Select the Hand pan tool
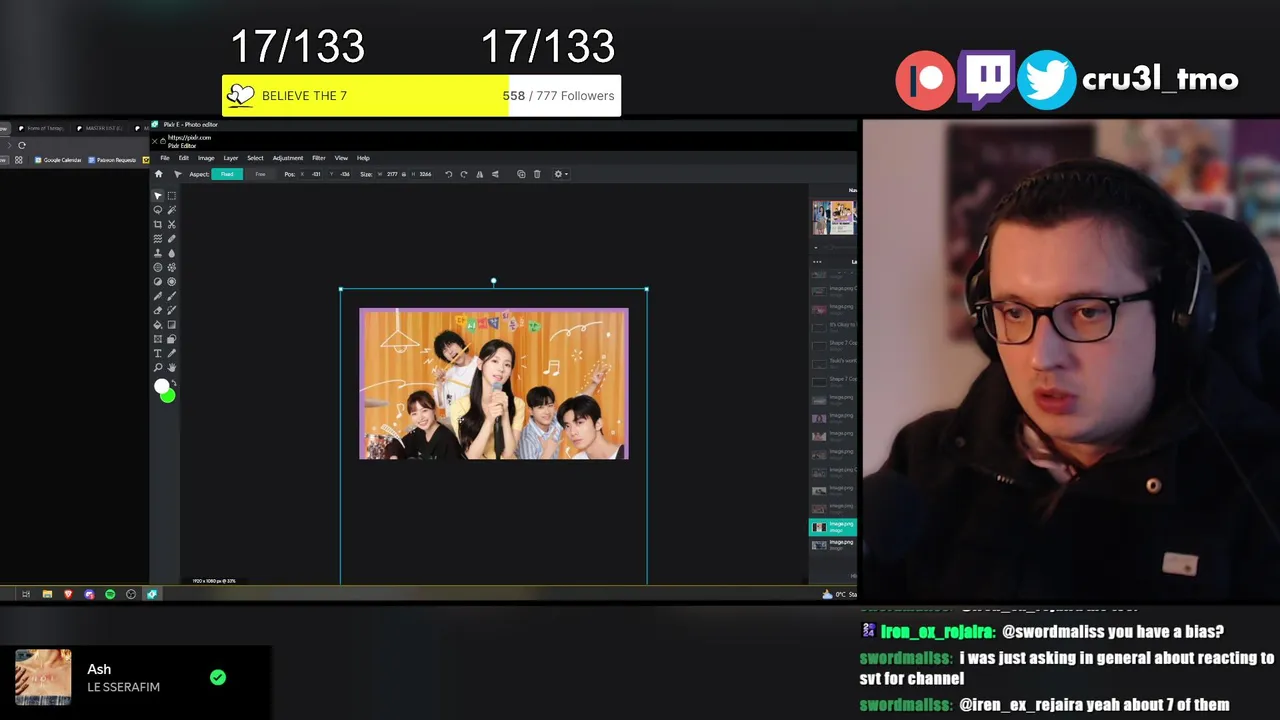 [172, 367]
